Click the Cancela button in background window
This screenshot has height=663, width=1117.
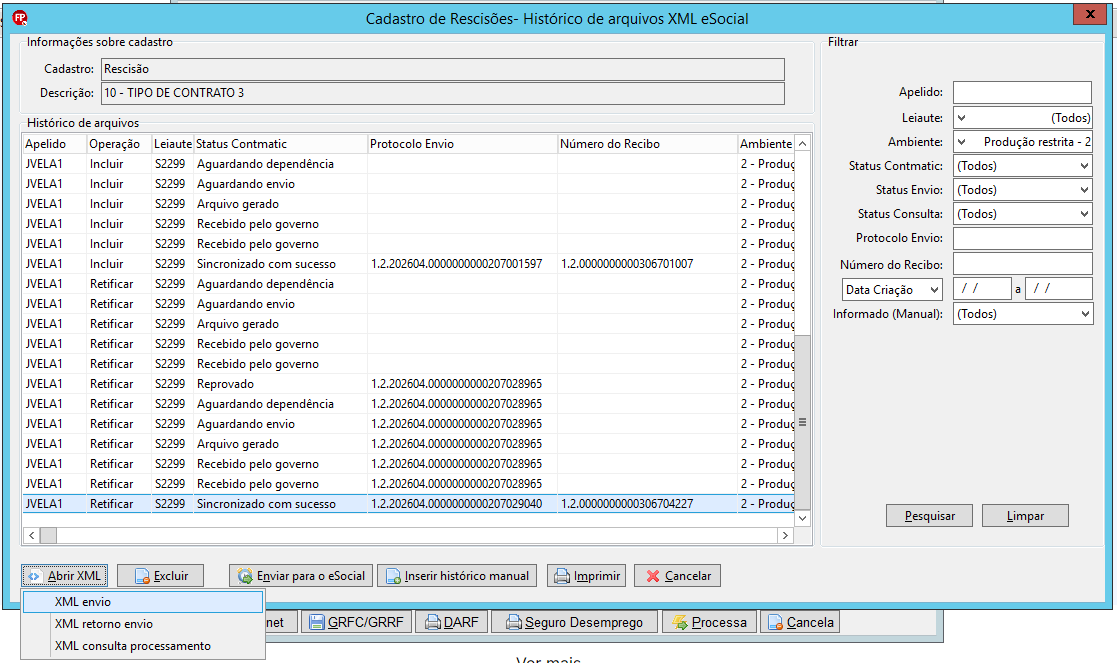(800, 622)
